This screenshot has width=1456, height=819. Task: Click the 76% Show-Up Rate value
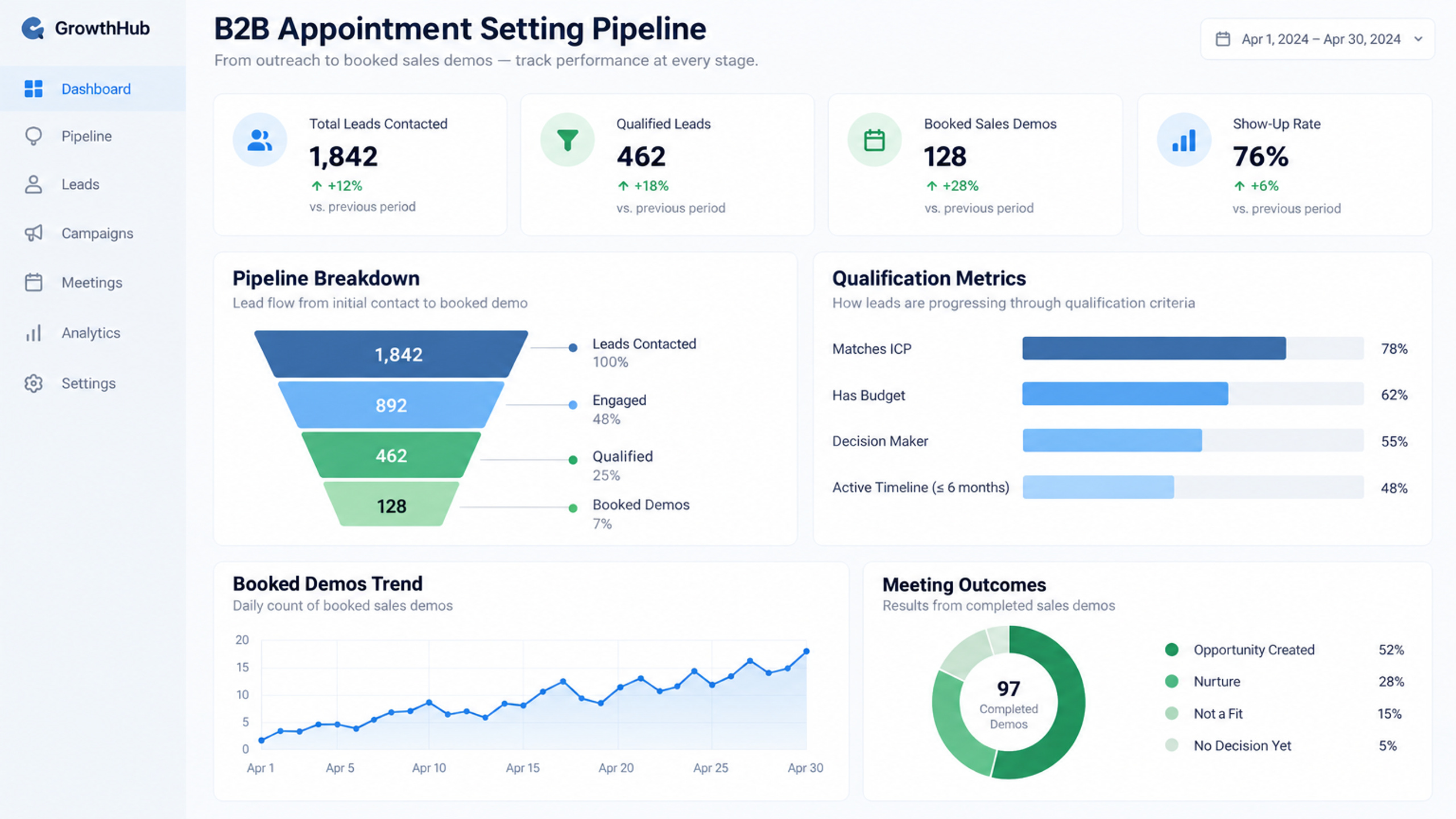point(1260,156)
